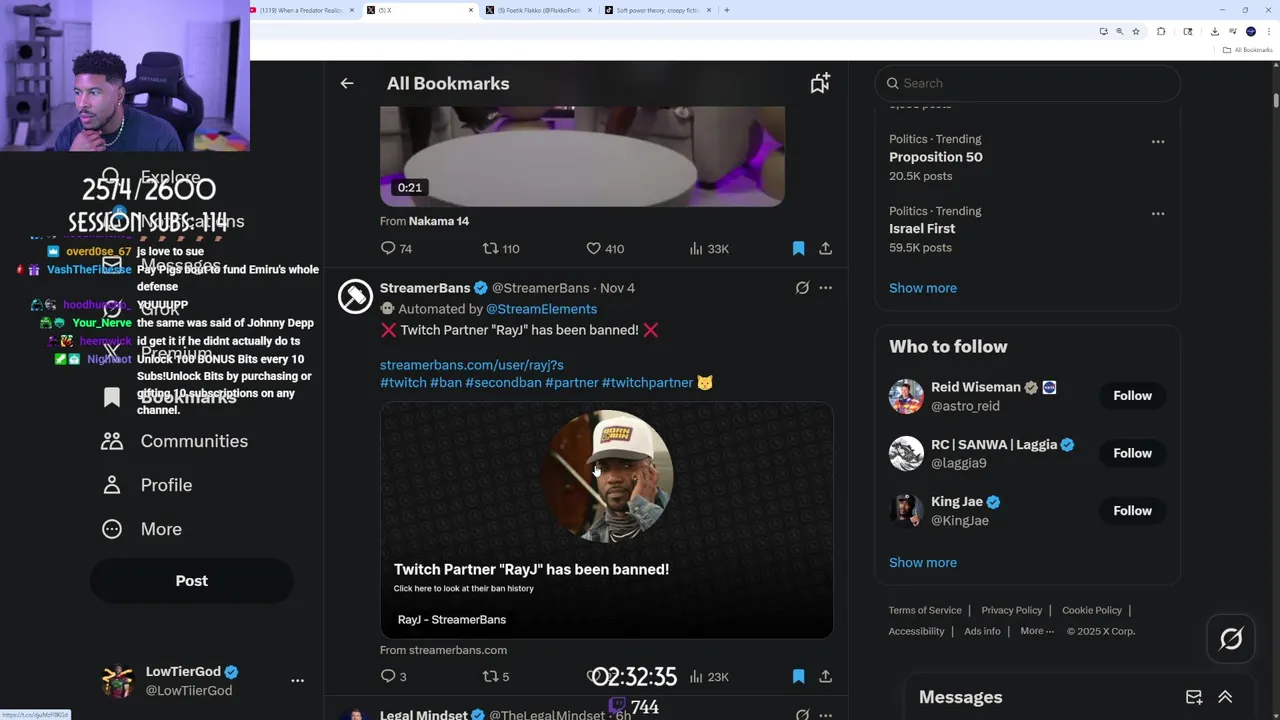Show more trending topics
Viewport: 1280px width, 720px height.
[923, 288]
